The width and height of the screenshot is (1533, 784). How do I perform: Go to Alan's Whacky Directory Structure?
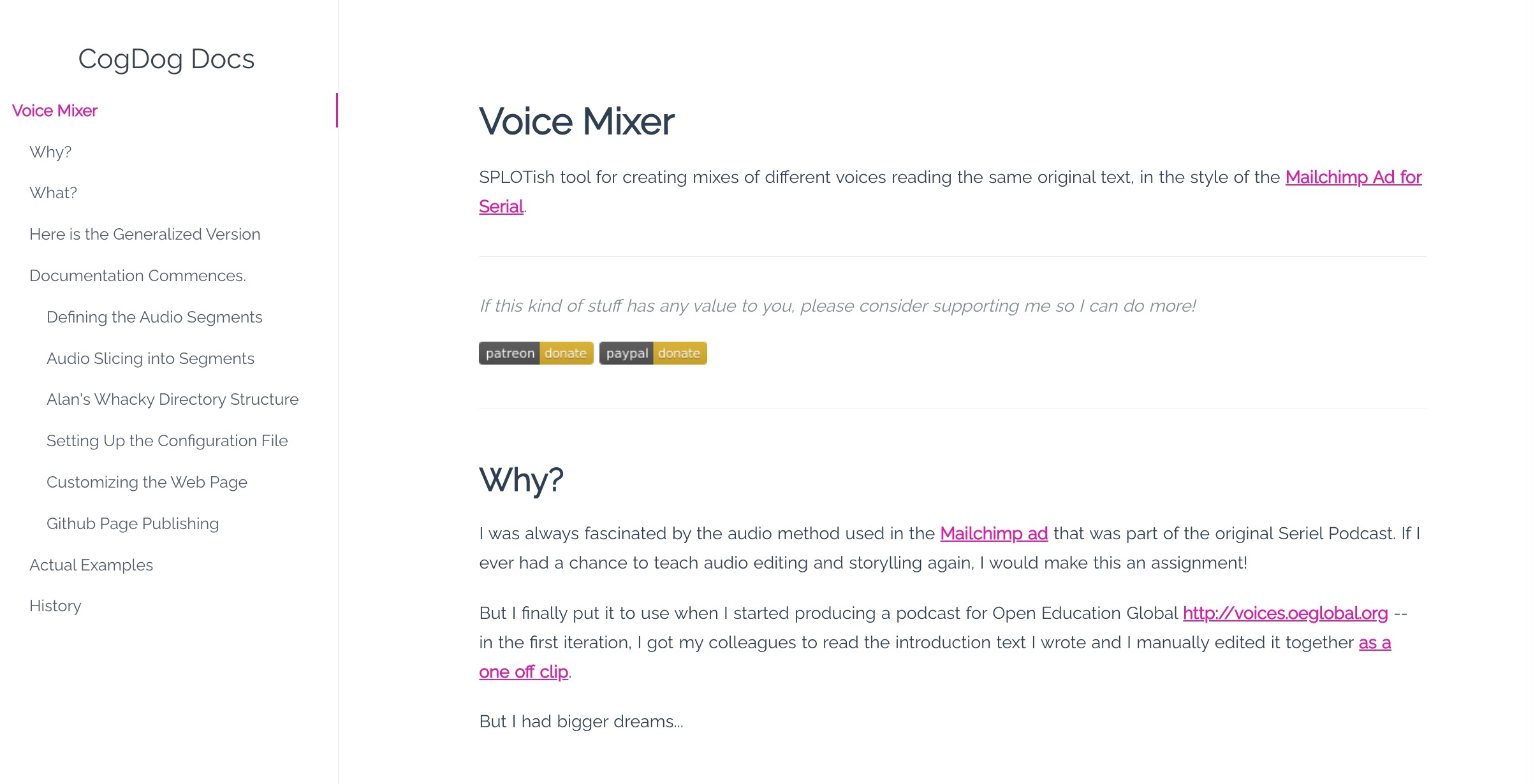click(172, 400)
